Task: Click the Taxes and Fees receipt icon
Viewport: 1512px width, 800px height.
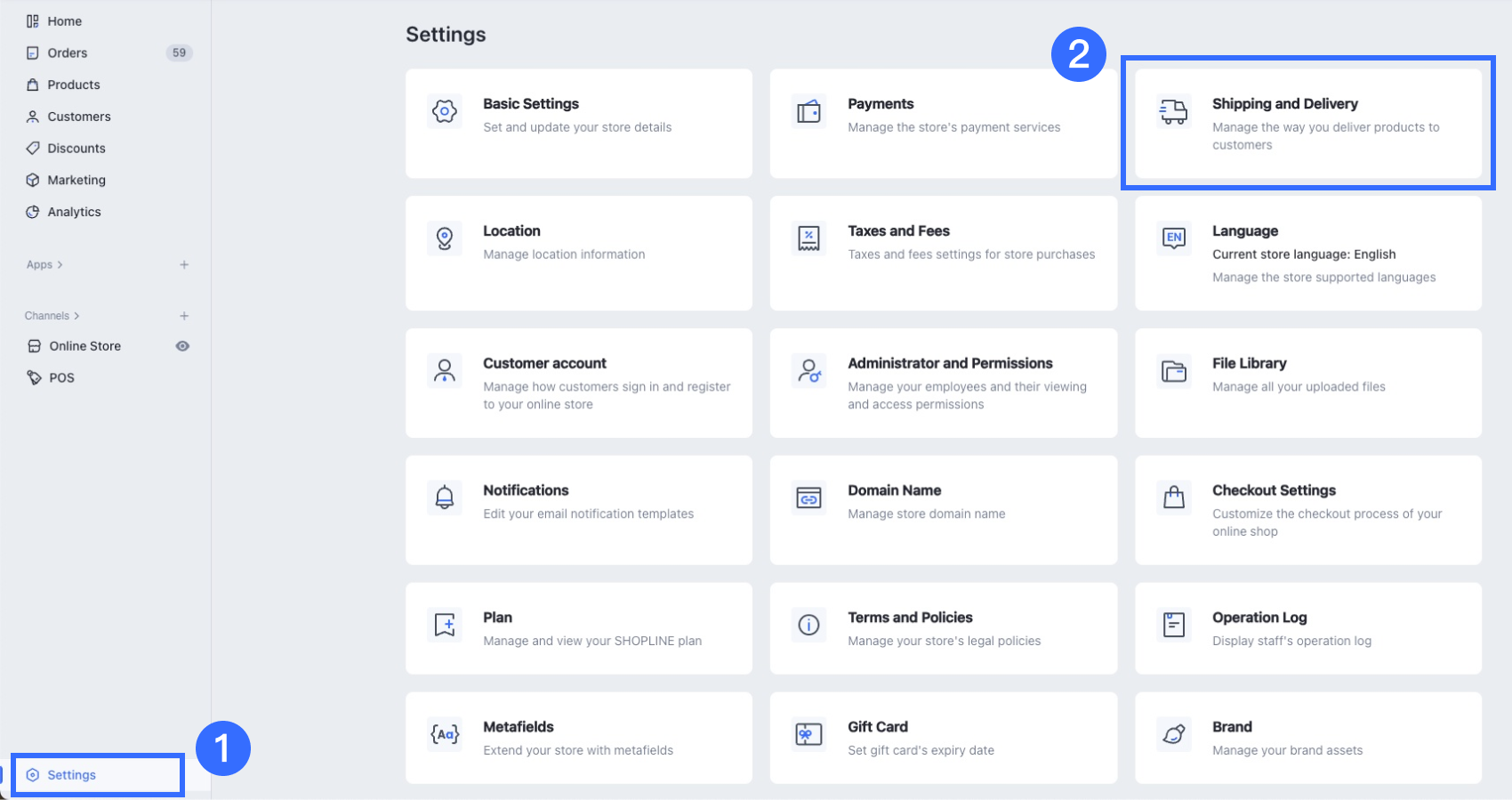Action: coord(808,238)
